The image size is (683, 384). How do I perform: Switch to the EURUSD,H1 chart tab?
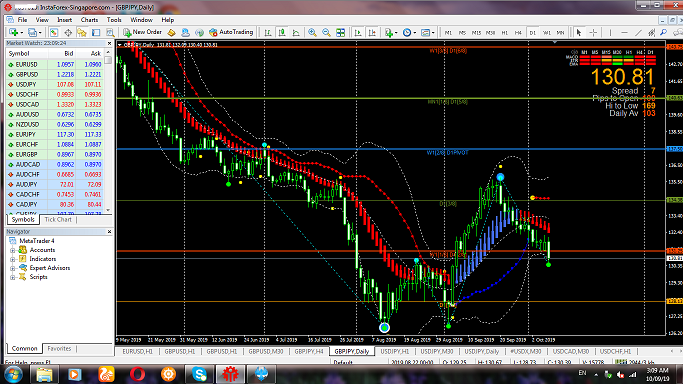138,351
